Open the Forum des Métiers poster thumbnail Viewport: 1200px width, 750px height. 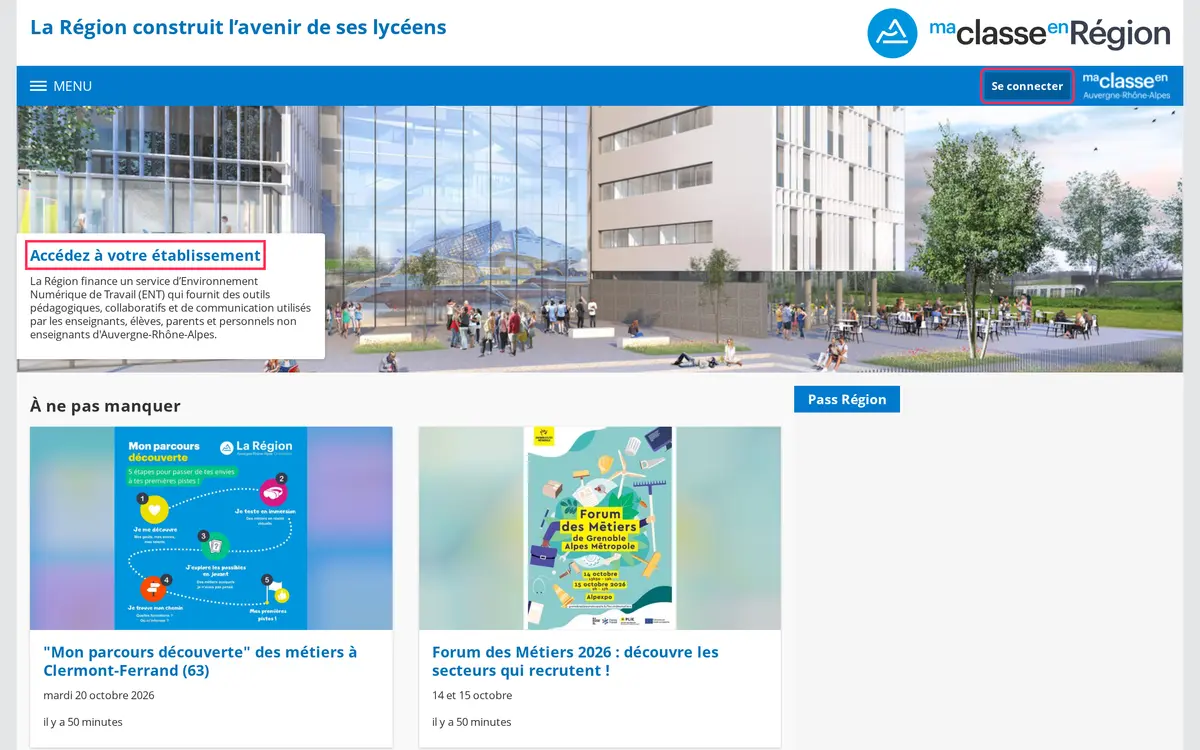point(600,528)
